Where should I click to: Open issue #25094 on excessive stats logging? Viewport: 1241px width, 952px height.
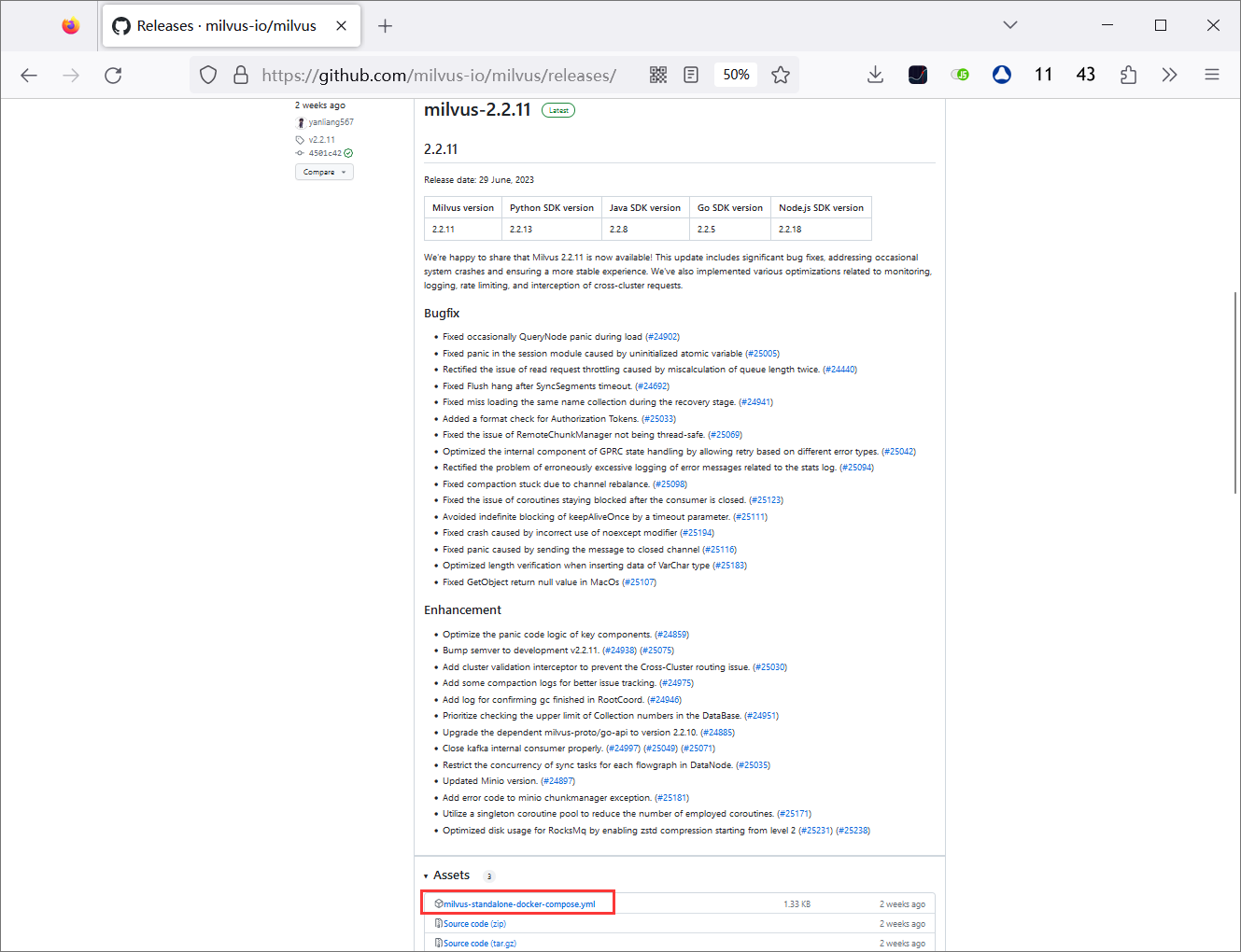click(x=857, y=468)
